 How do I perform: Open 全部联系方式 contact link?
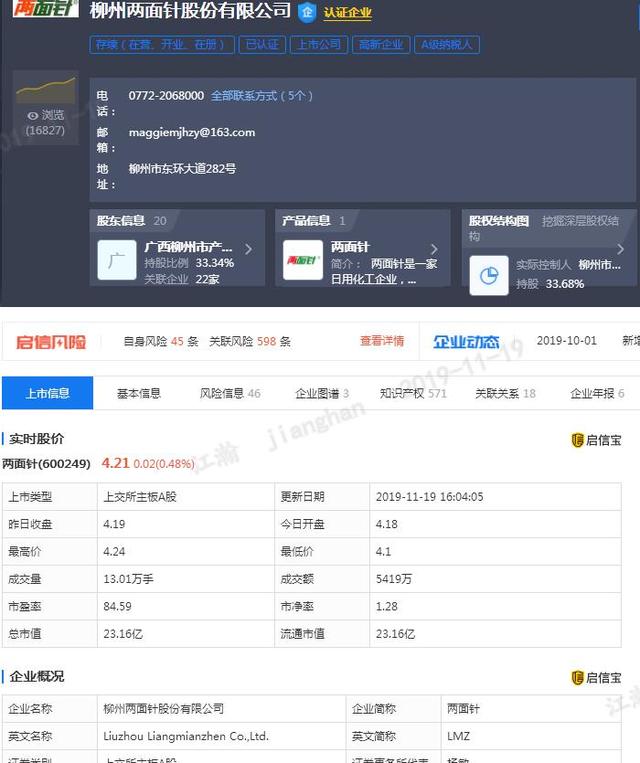(262, 96)
